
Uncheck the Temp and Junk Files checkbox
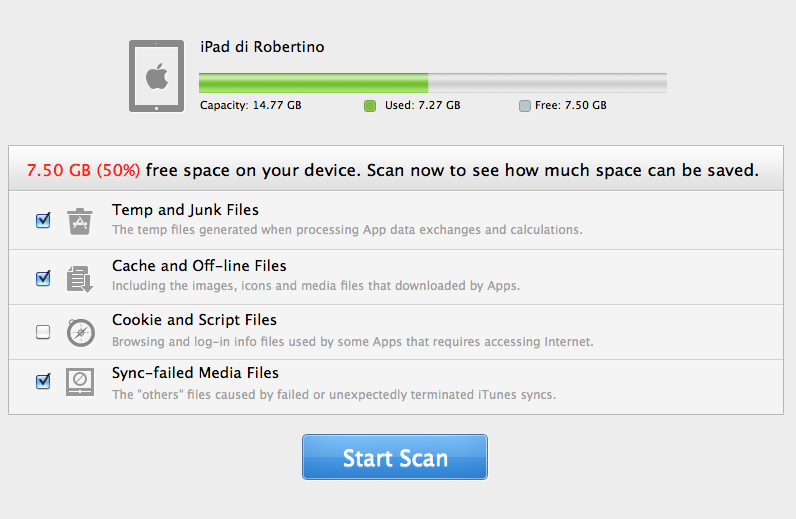[43, 220]
